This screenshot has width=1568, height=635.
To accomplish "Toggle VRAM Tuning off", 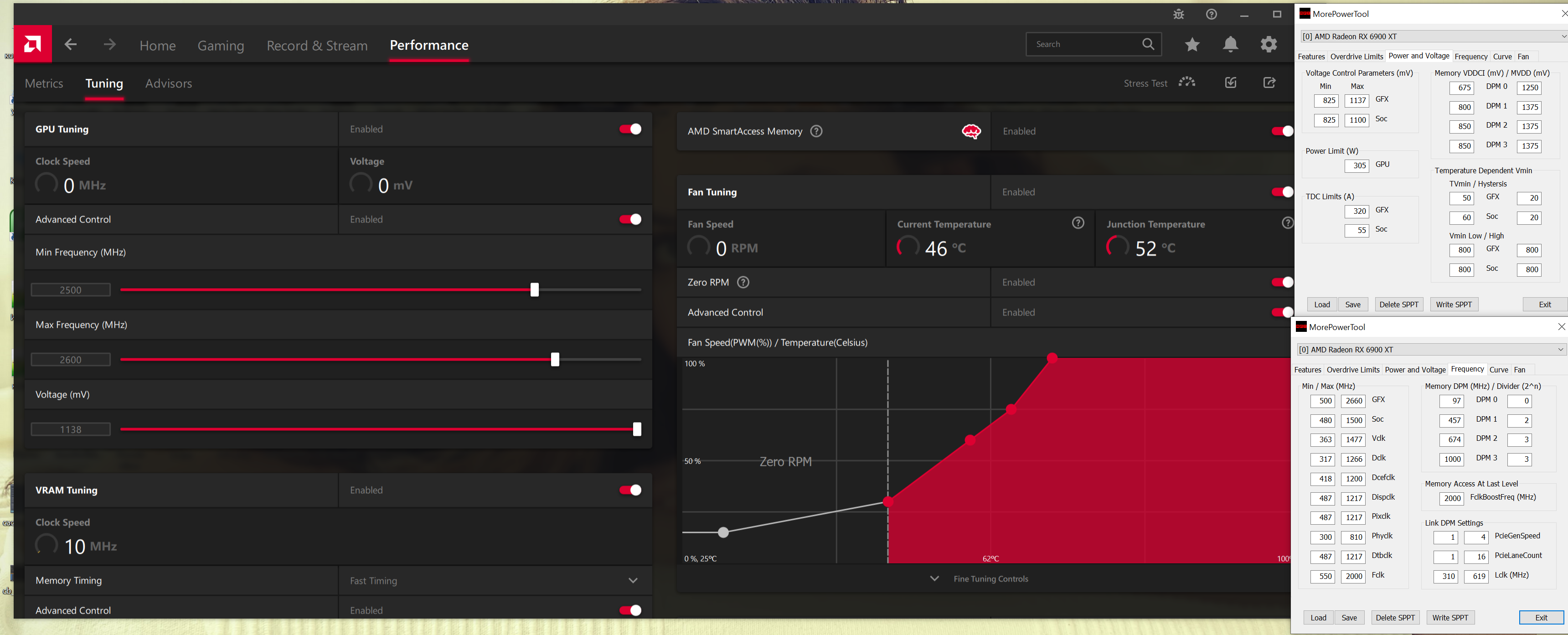I will coord(630,490).
